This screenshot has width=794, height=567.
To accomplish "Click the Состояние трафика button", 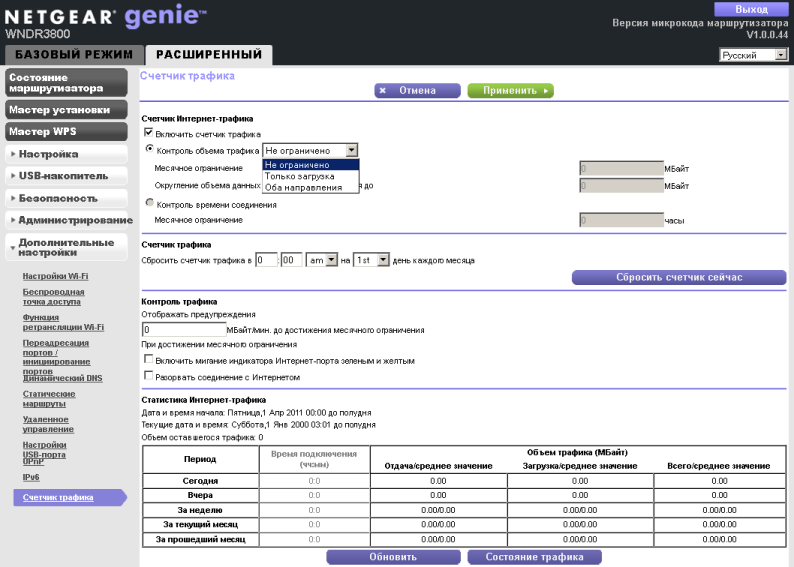I will (x=534, y=557).
